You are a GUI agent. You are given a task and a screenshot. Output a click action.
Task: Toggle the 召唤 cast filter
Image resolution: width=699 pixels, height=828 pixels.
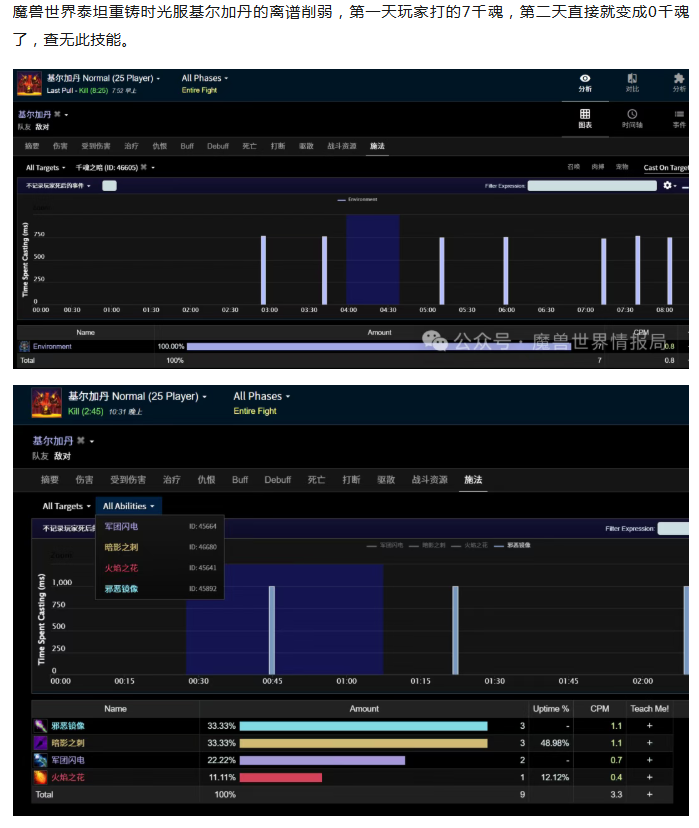[573, 167]
